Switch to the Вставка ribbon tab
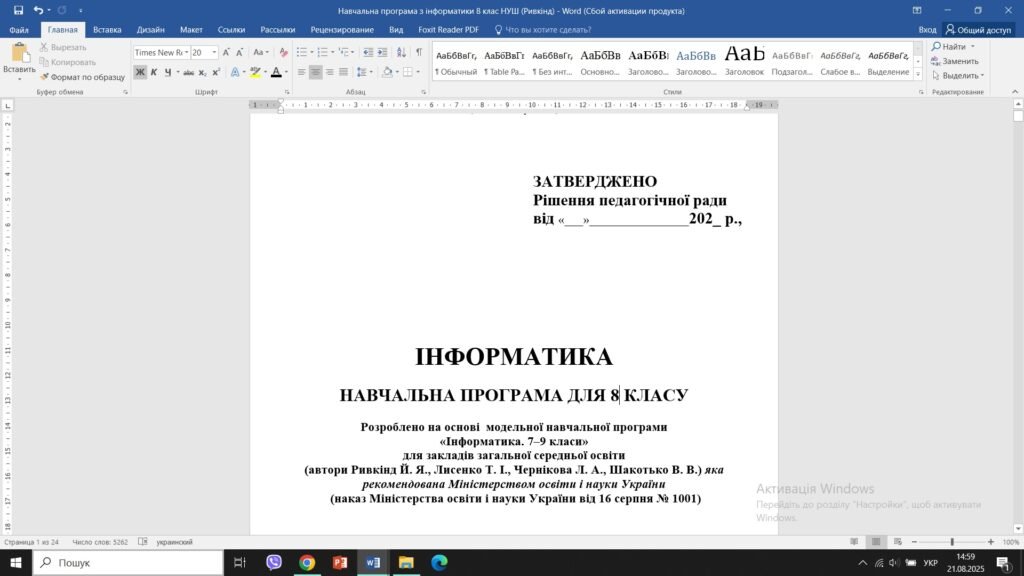This screenshot has width=1024, height=576. click(107, 29)
